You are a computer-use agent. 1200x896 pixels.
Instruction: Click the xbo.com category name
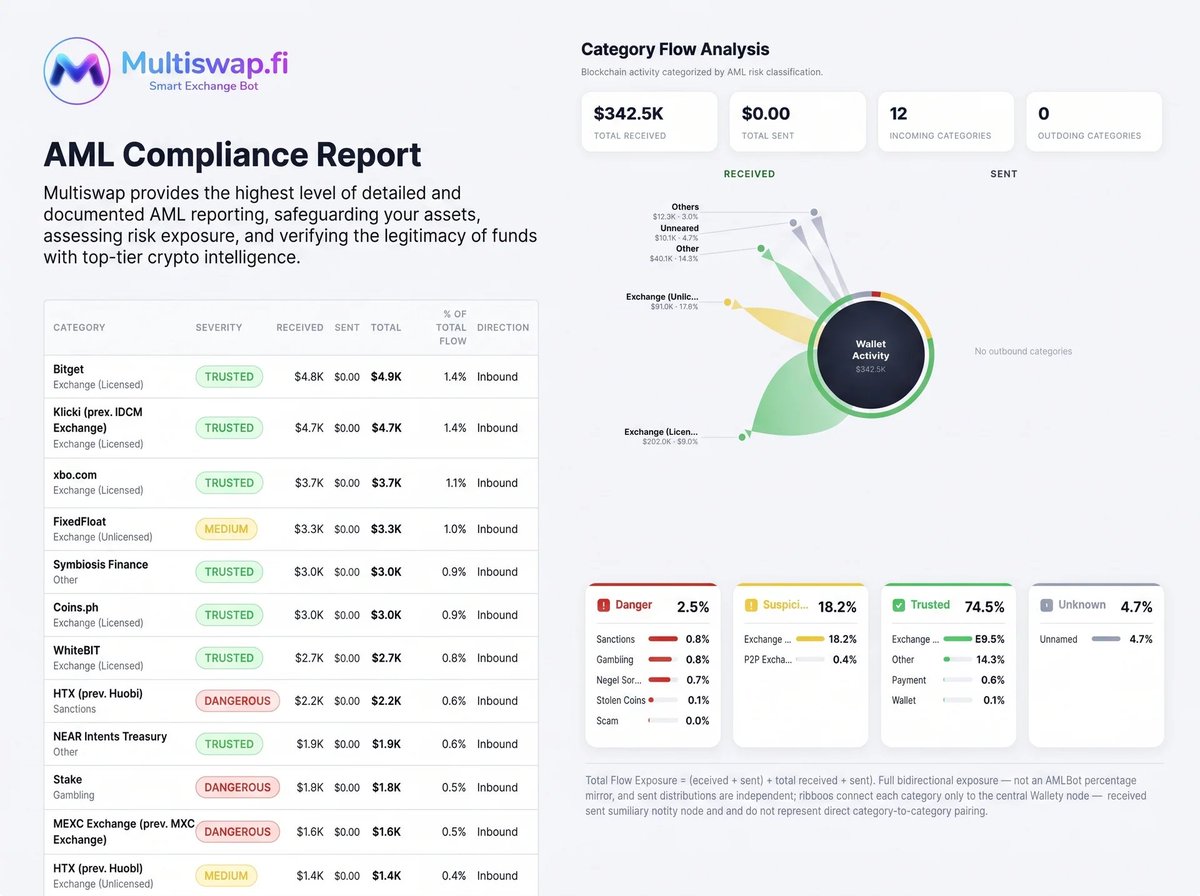[x=75, y=475]
